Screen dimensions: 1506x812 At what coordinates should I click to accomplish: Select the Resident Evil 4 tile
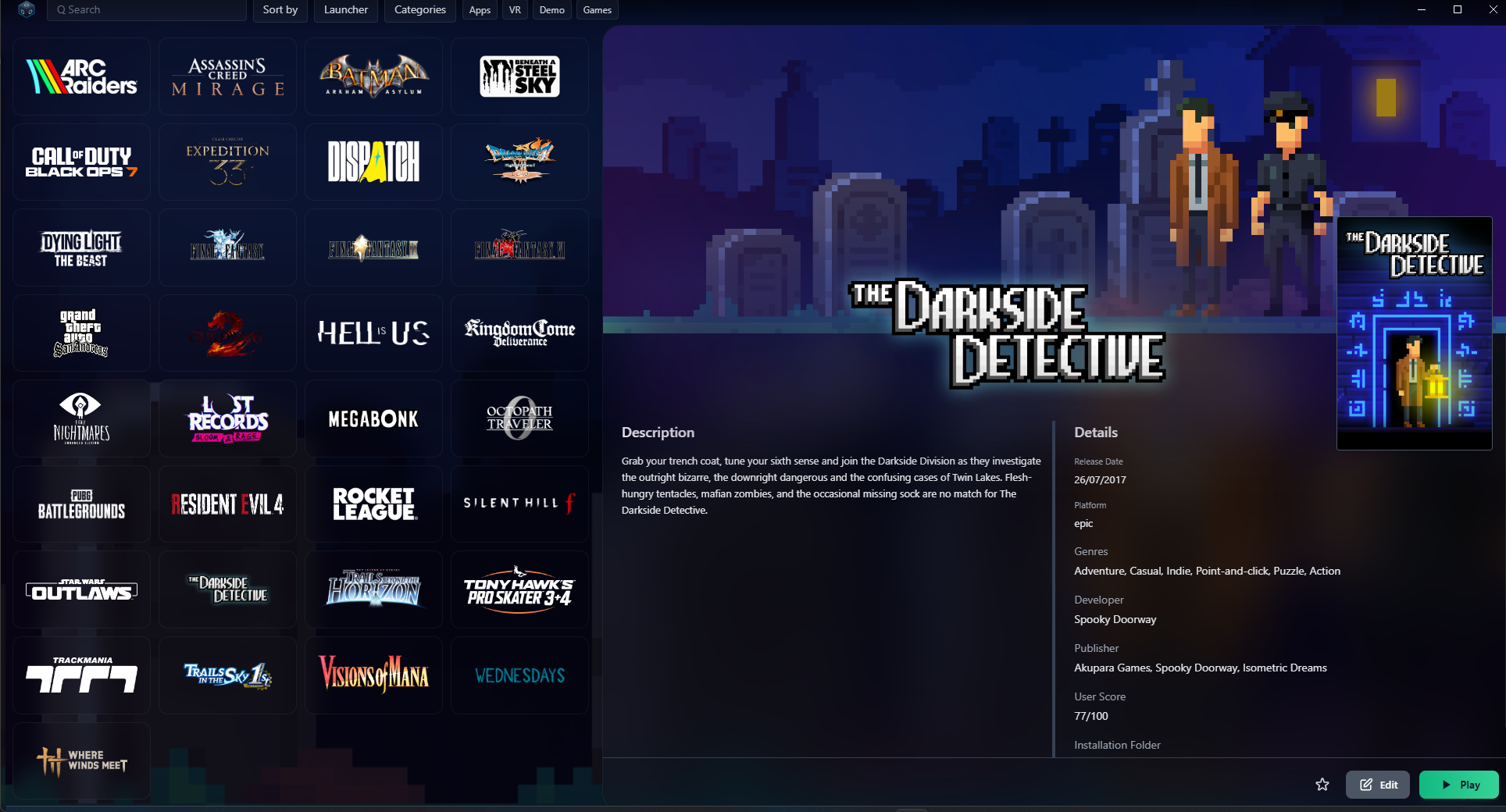pos(227,504)
